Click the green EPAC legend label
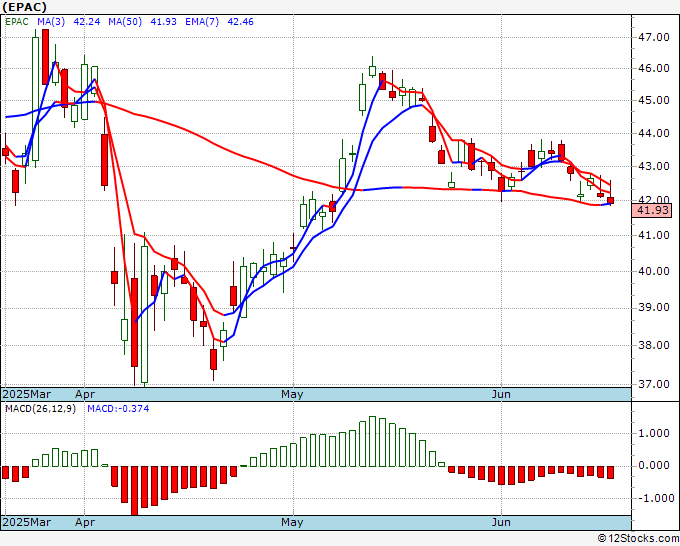 17,22
